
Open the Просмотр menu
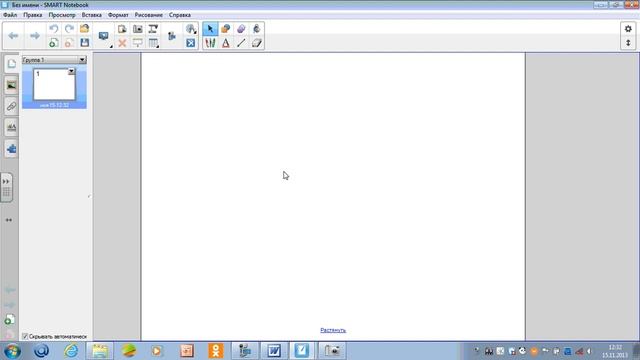[62, 15]
